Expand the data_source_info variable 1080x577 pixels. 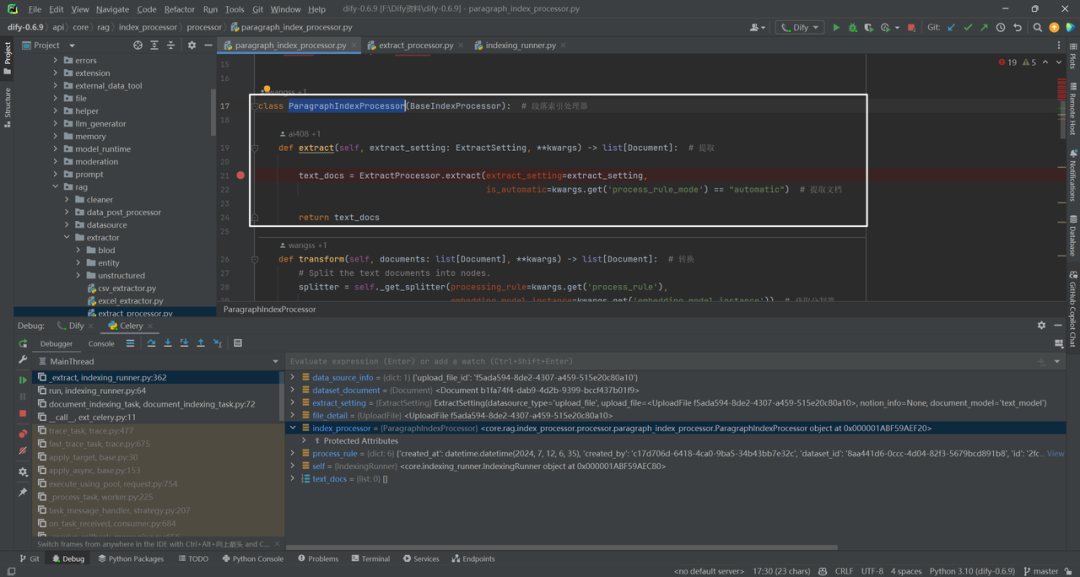point(293,377)
